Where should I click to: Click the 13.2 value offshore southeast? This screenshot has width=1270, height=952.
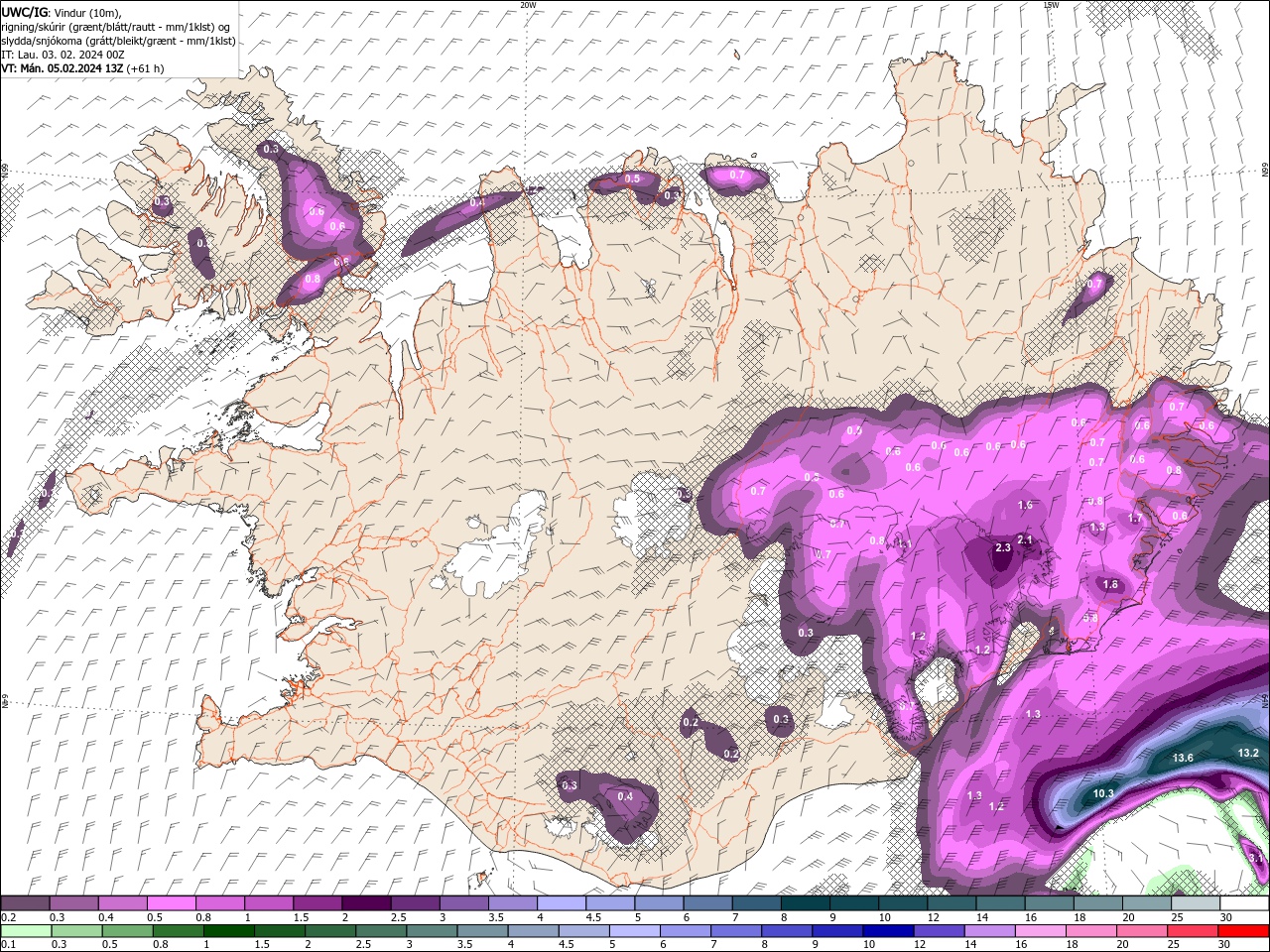click(x=1248, y=753)
